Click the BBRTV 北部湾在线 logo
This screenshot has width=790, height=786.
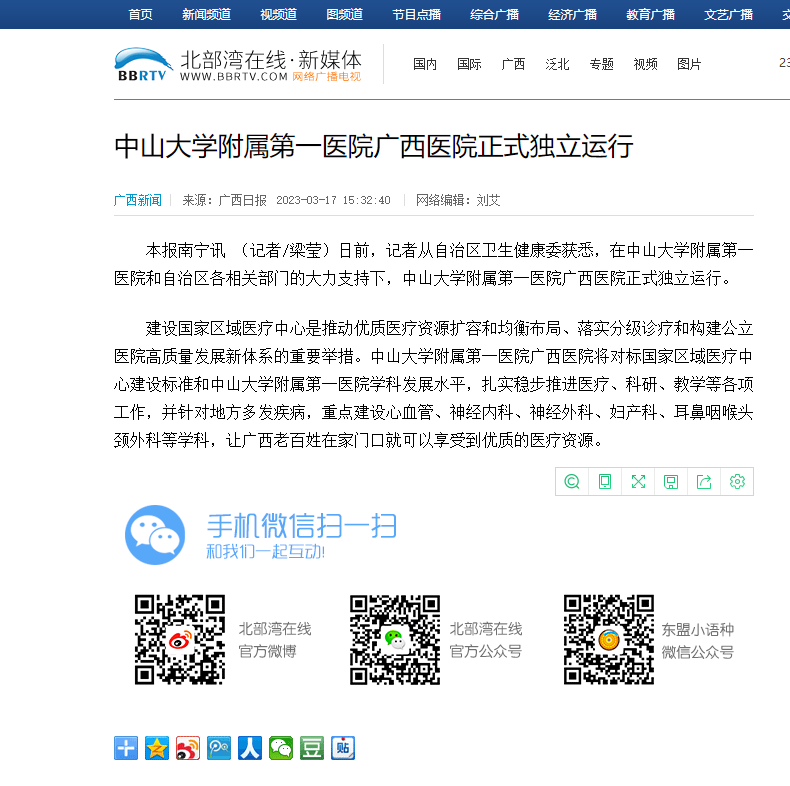[237, 64]
